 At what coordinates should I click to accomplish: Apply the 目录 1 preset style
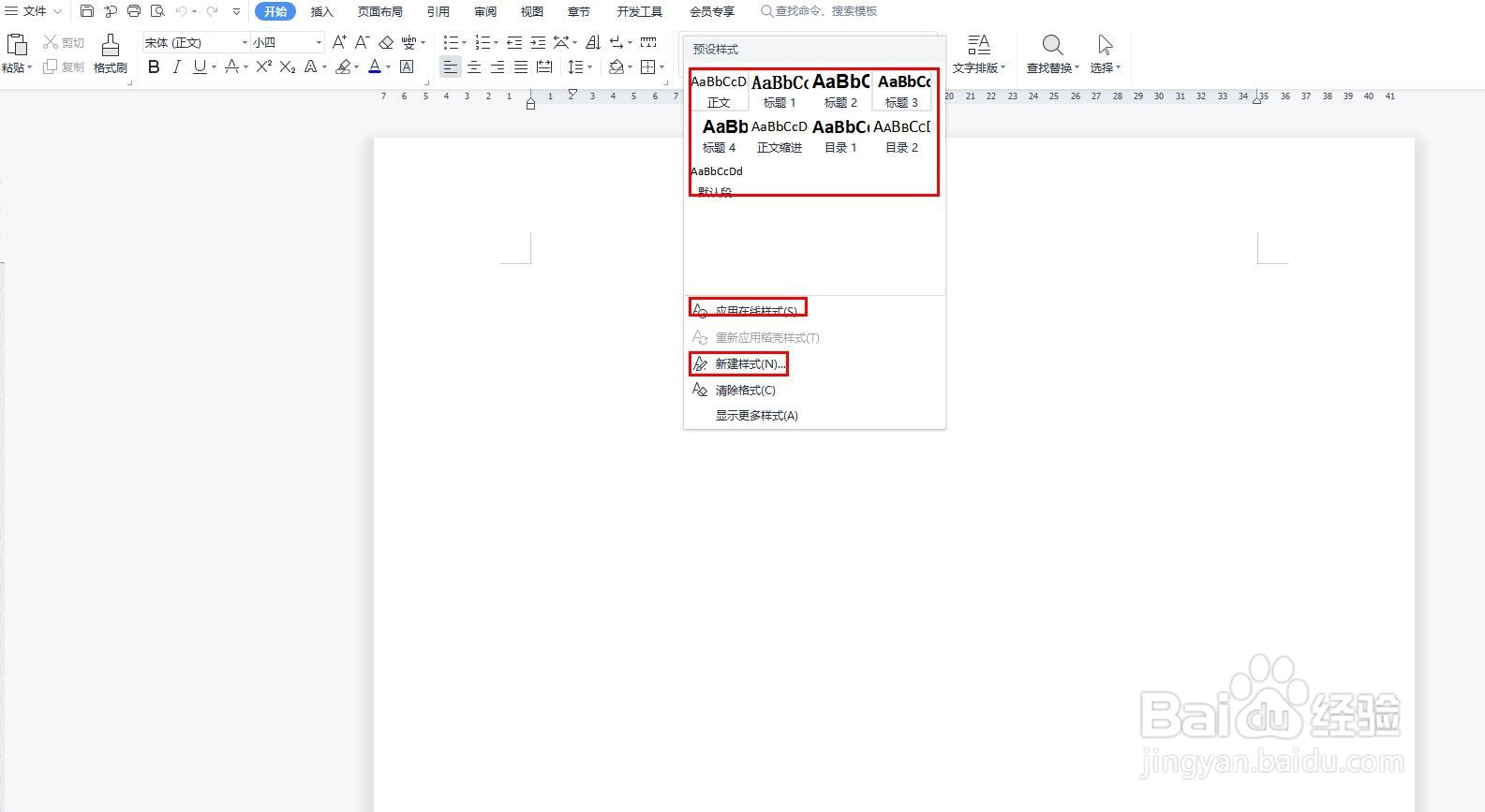tap(840, 136)
